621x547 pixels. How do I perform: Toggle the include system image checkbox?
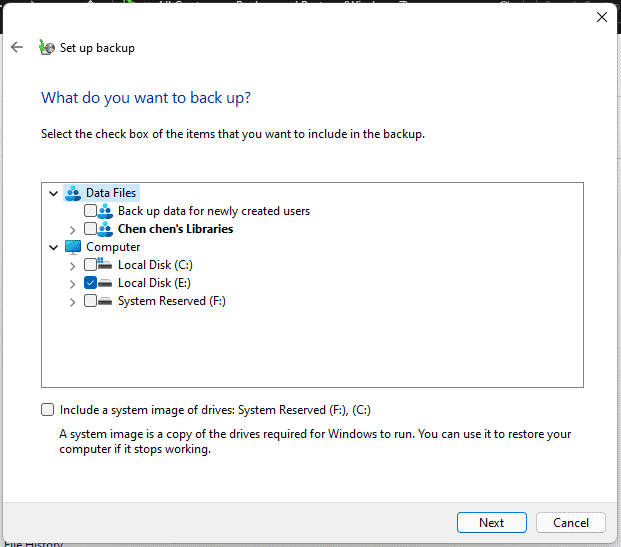[x=48, y=409]
